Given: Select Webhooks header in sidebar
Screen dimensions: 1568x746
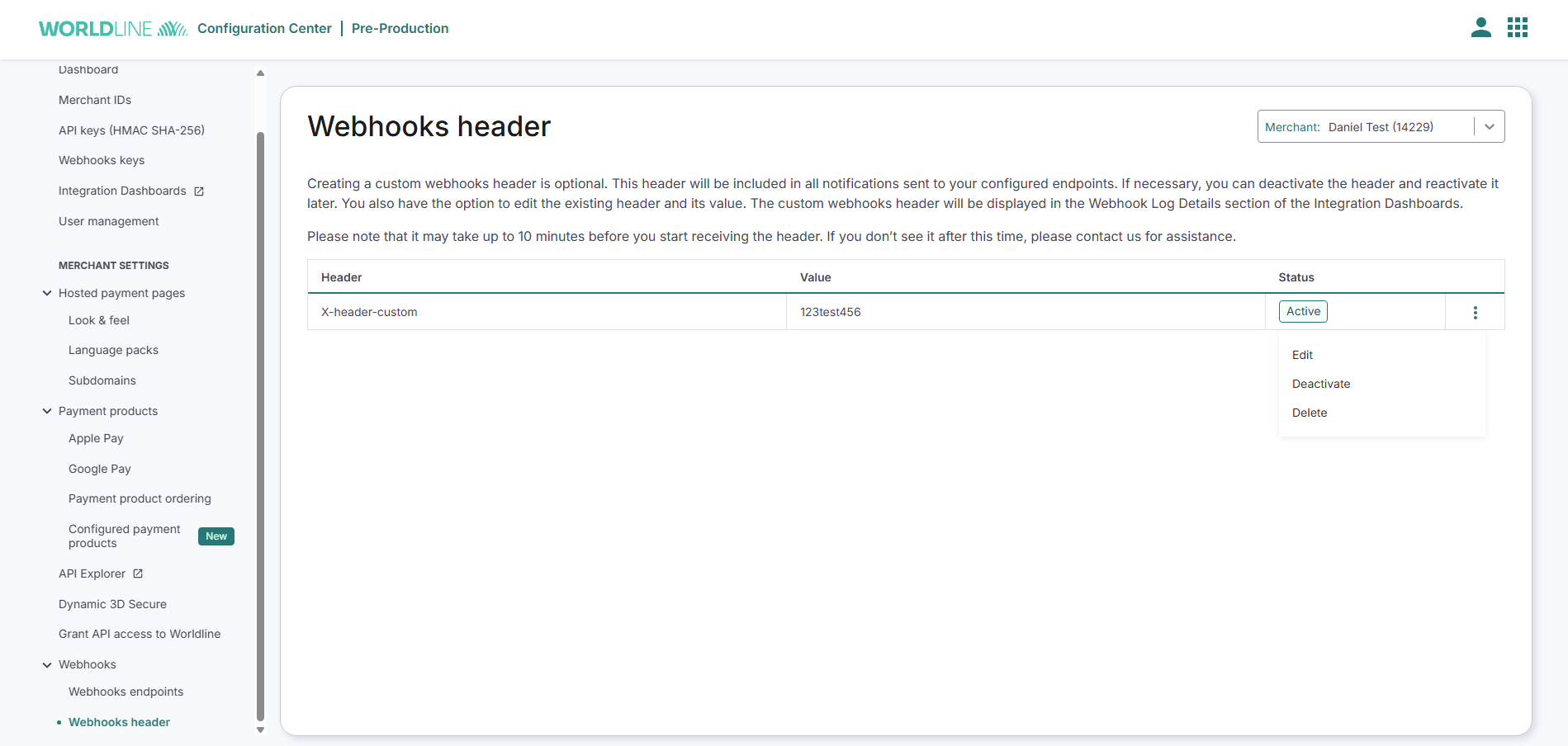Looking at the screenshot, I should tap(119, 722).
